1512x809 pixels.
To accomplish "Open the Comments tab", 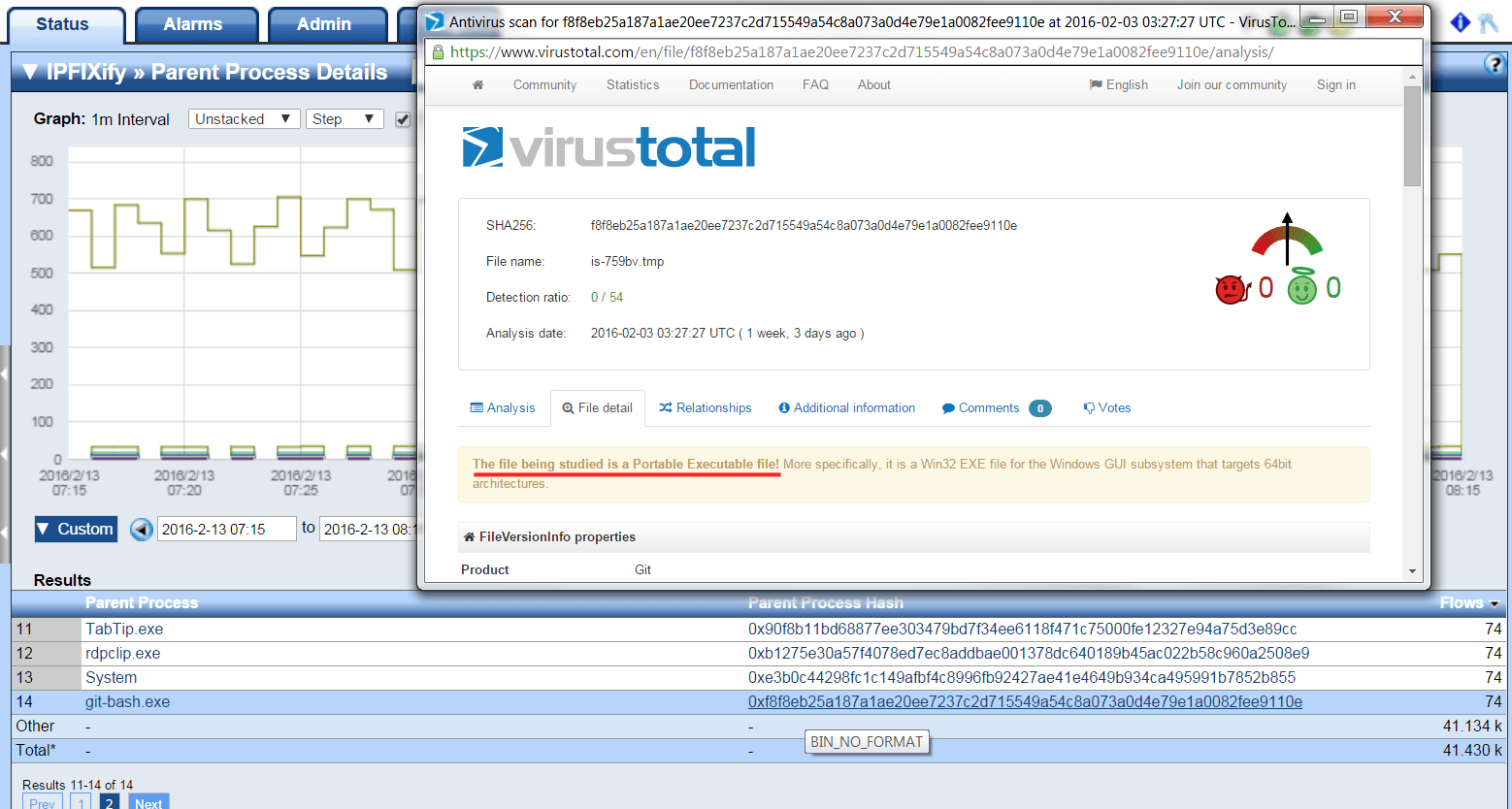I will (x=997, y=408).
